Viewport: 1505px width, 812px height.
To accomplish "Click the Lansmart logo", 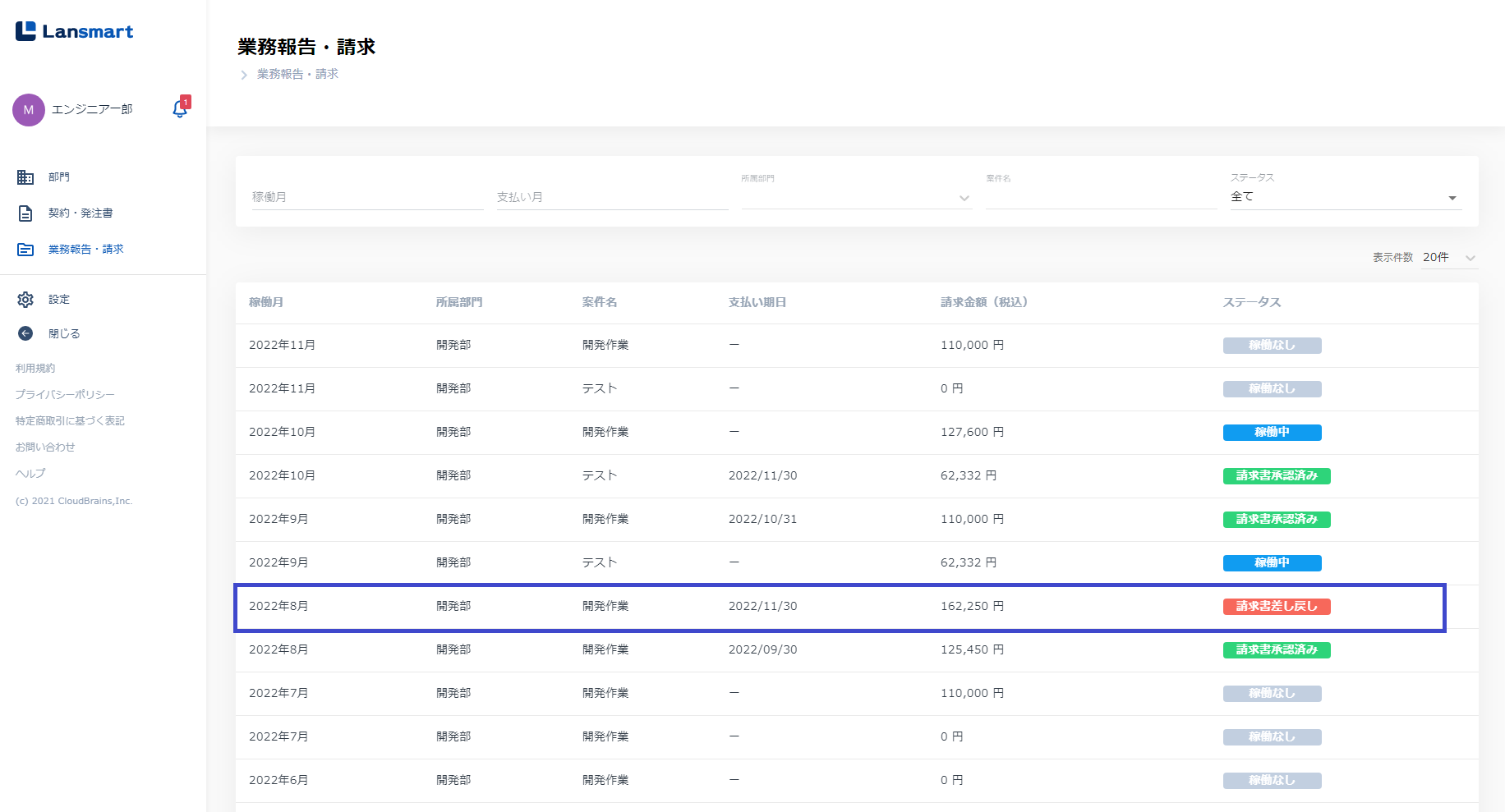I will click(74, 31).
